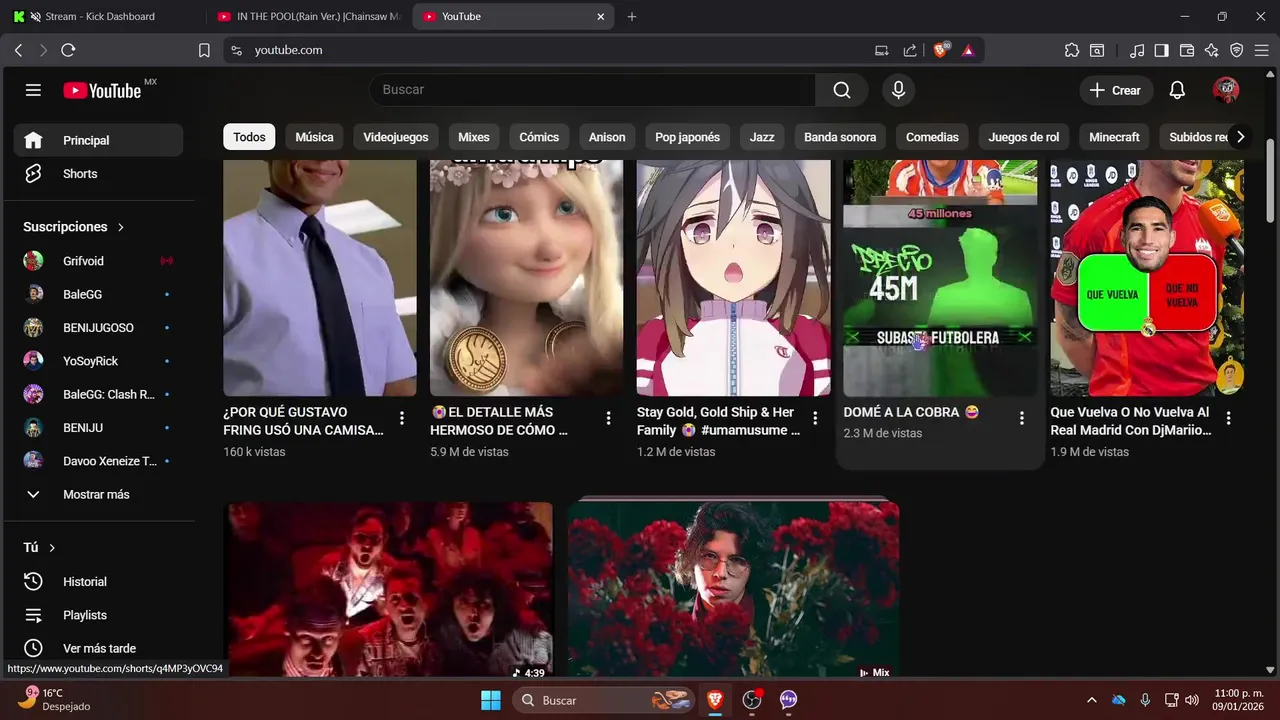Viewport: 1280px width, 720px height.
Task: Open YoSoyRick subscription channel
Action: click(98, 361)
